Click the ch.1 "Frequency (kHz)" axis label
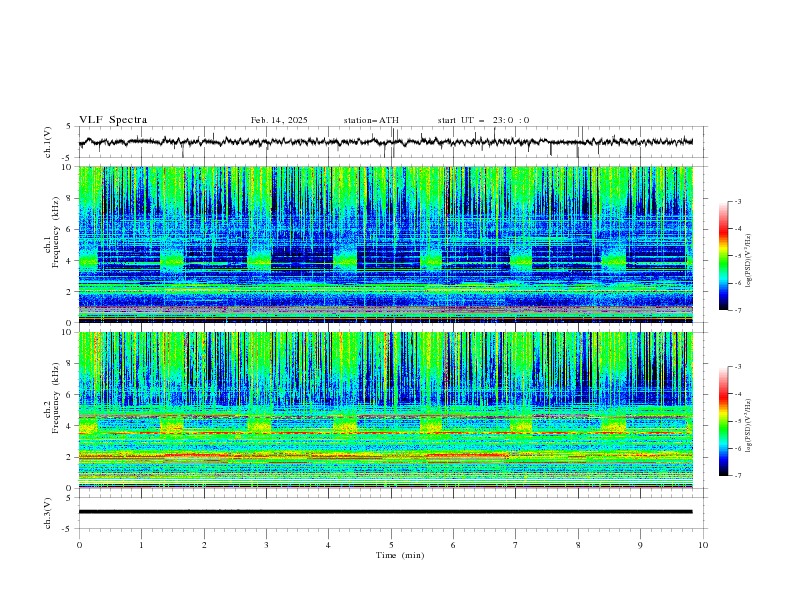 (x=56, y=230)
